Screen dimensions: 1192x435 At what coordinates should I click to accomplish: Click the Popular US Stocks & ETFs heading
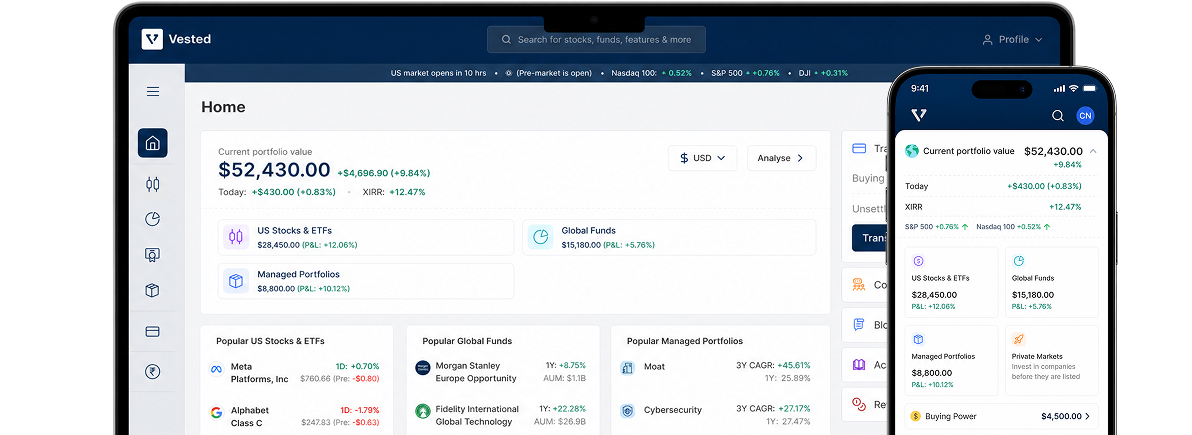pyautogui.click(x=270, y=341)
